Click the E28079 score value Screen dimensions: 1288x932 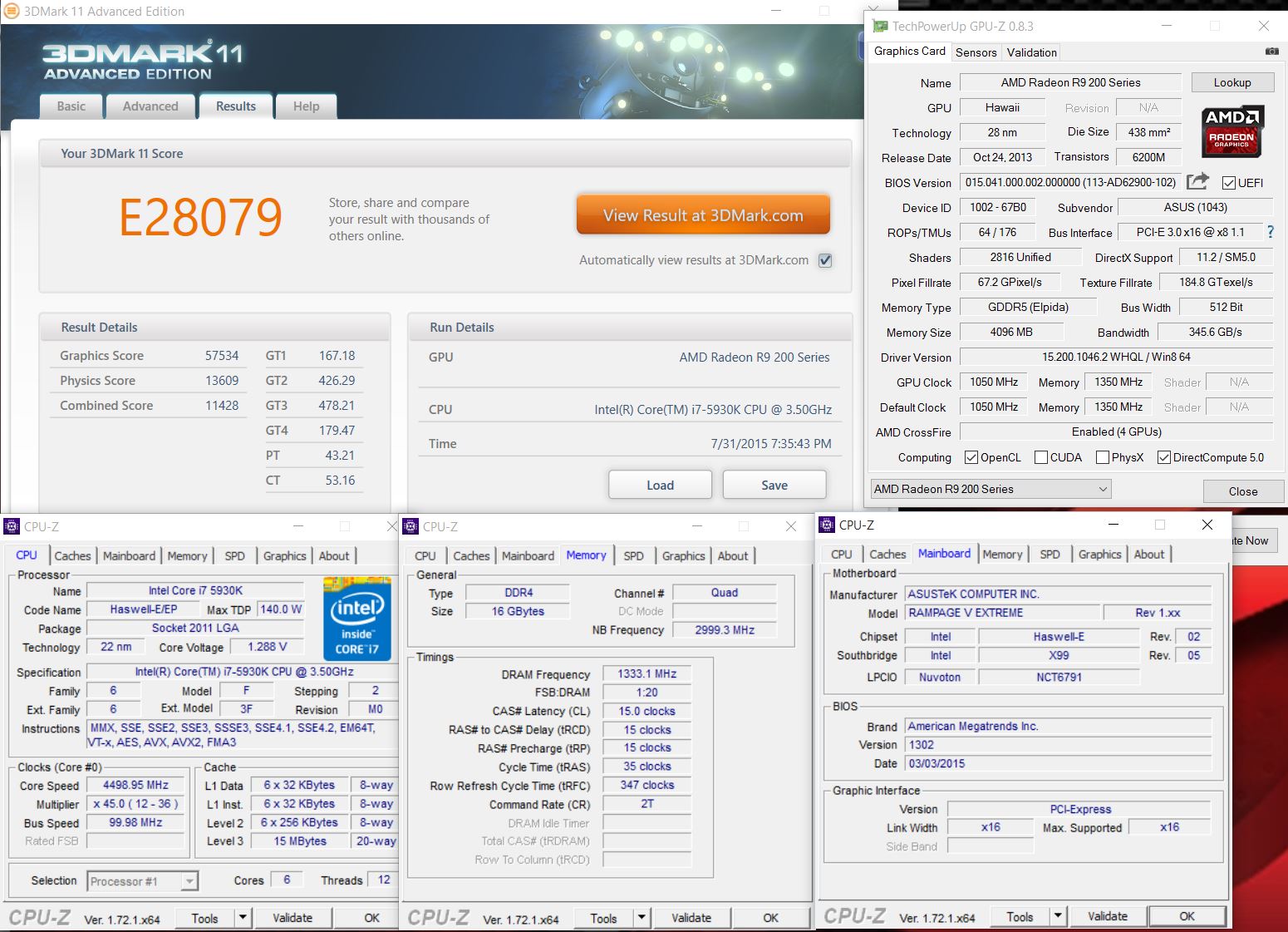200,217
